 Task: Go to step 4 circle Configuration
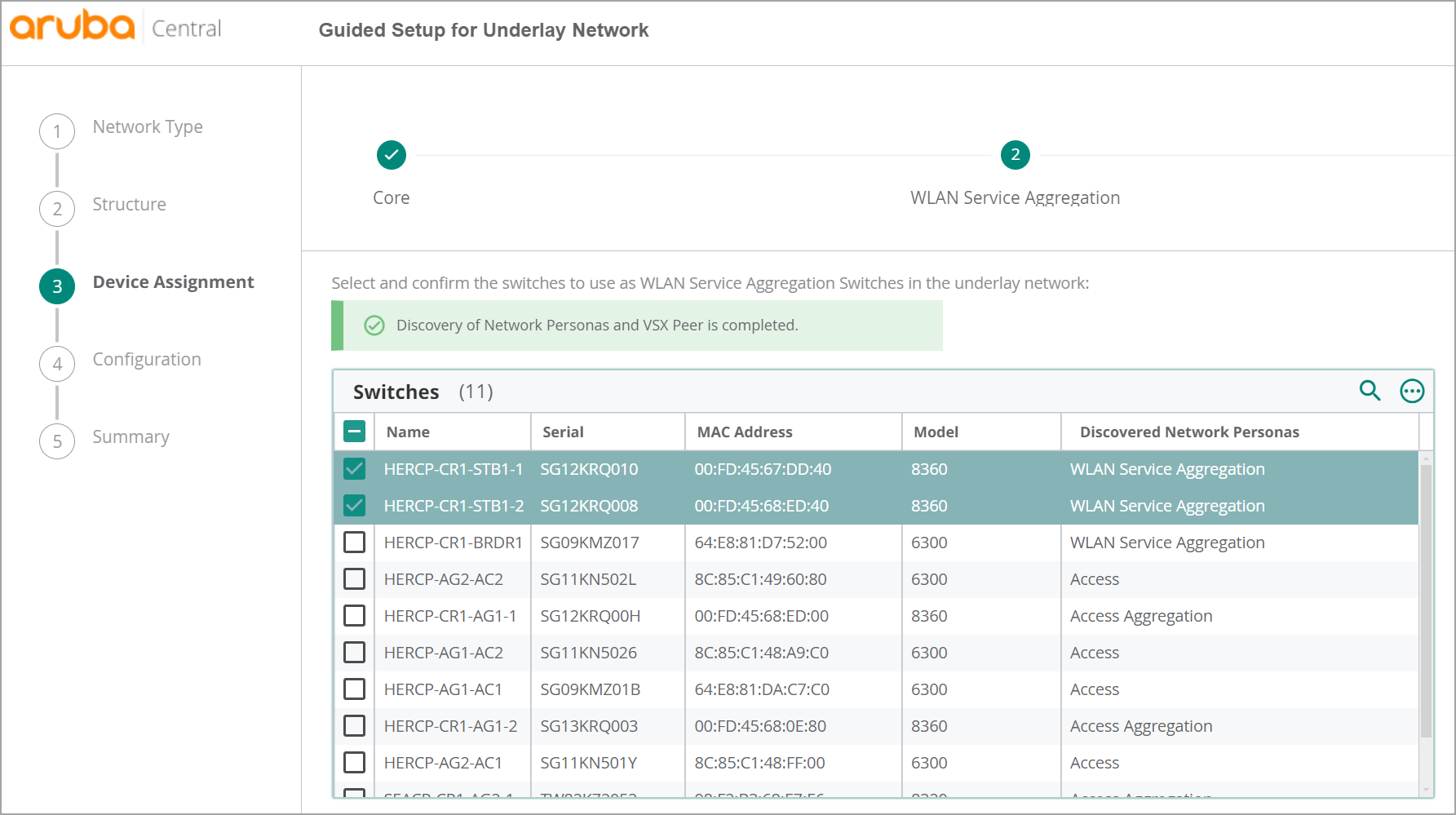(57, 364)
